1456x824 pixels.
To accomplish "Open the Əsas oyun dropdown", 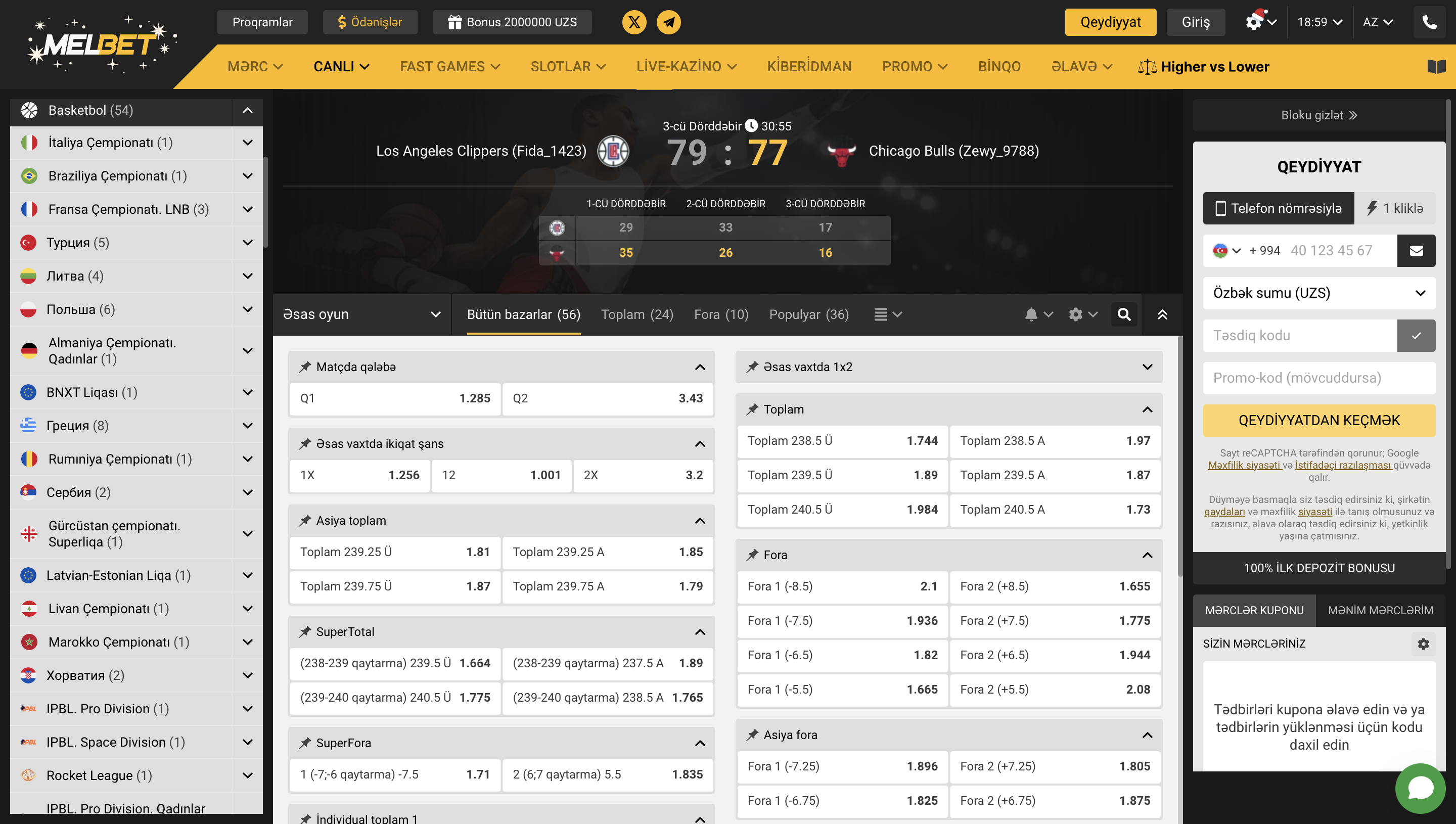I will tap(361, 314).
